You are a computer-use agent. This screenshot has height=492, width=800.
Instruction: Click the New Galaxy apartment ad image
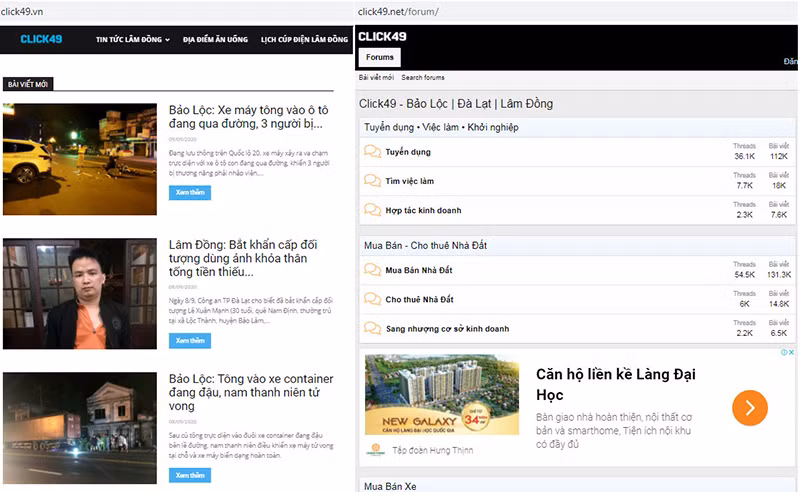pyautogui.click(x=442, y=395)
